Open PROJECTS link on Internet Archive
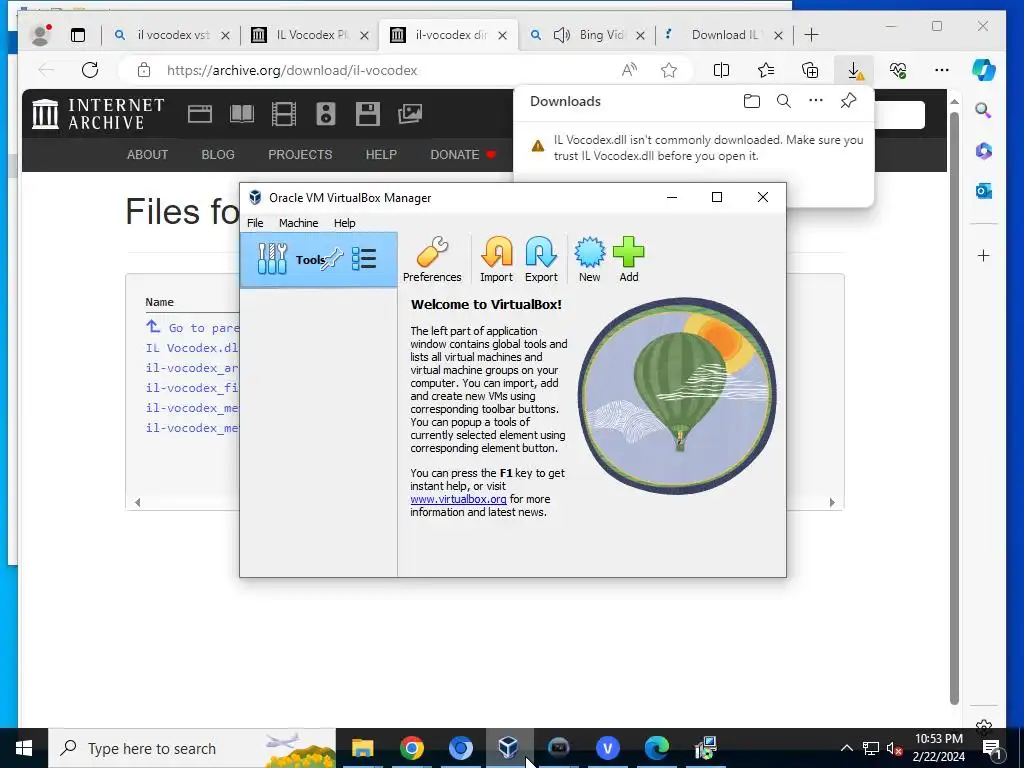The height and width of the screenshot is (768, 1024). [x=300, y=155]
